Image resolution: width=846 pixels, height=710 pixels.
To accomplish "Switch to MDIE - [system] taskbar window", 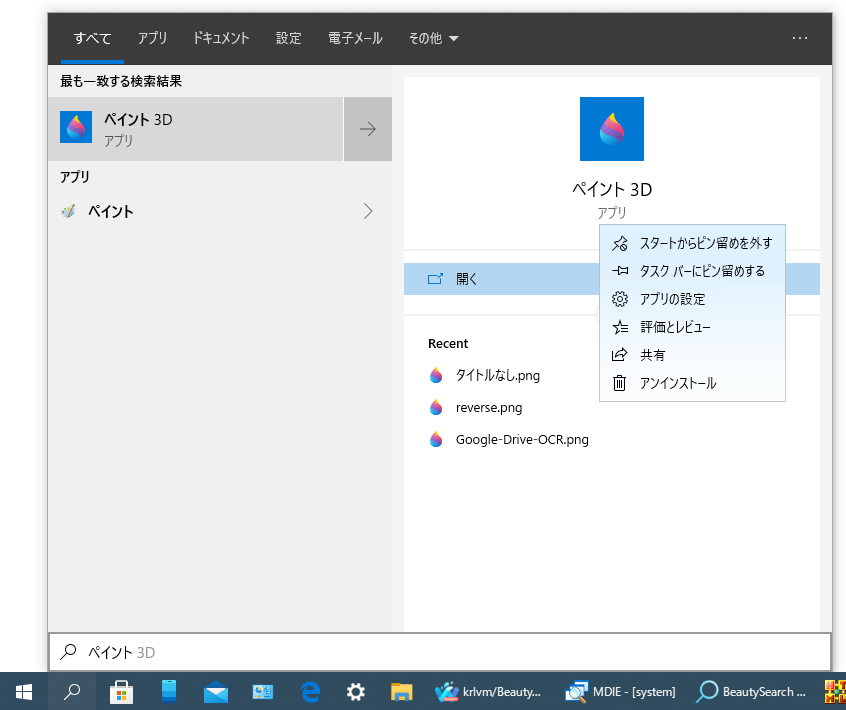I will click(620, 691).
